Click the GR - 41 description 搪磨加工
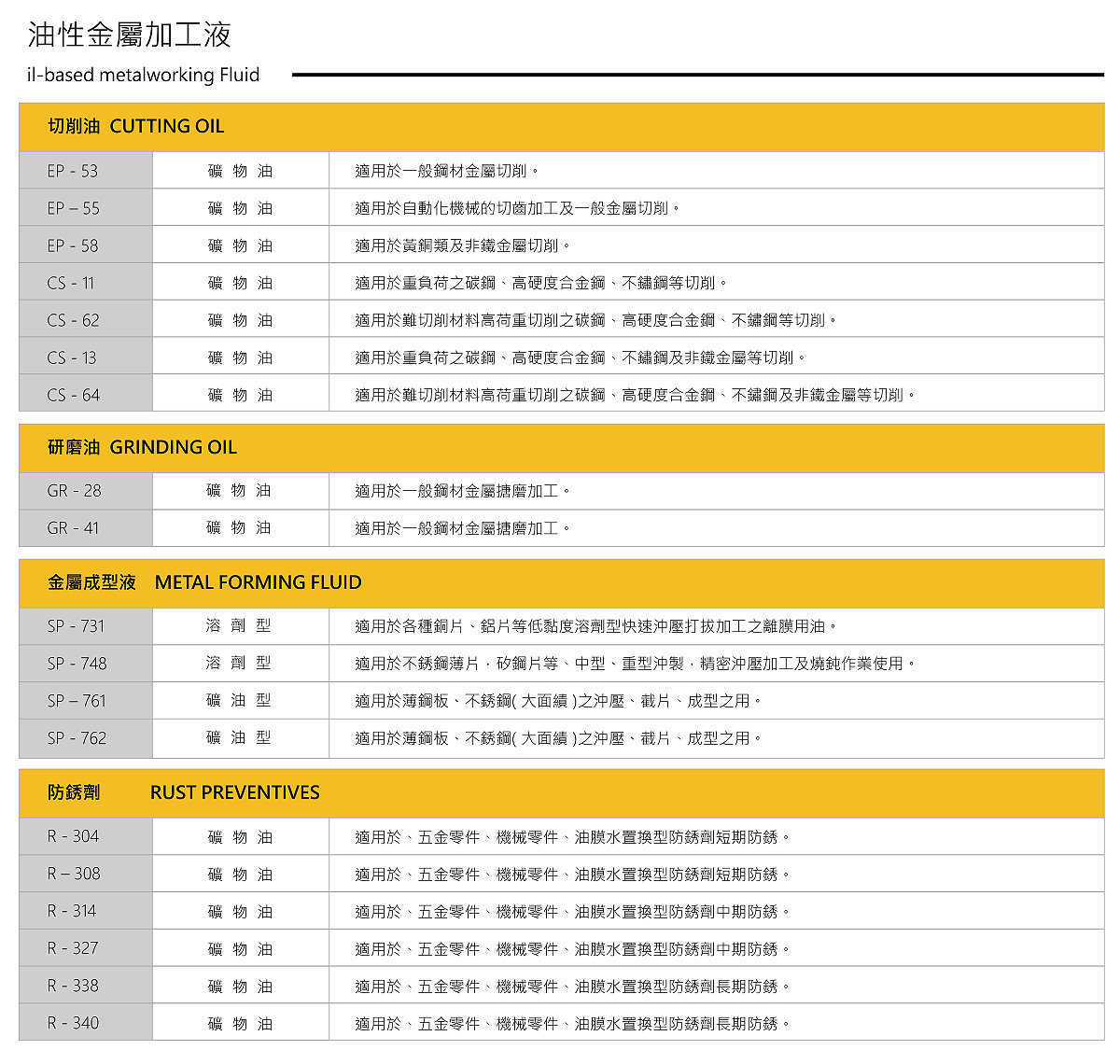Screen dimensions: 1120x1064 pos(463,527)
